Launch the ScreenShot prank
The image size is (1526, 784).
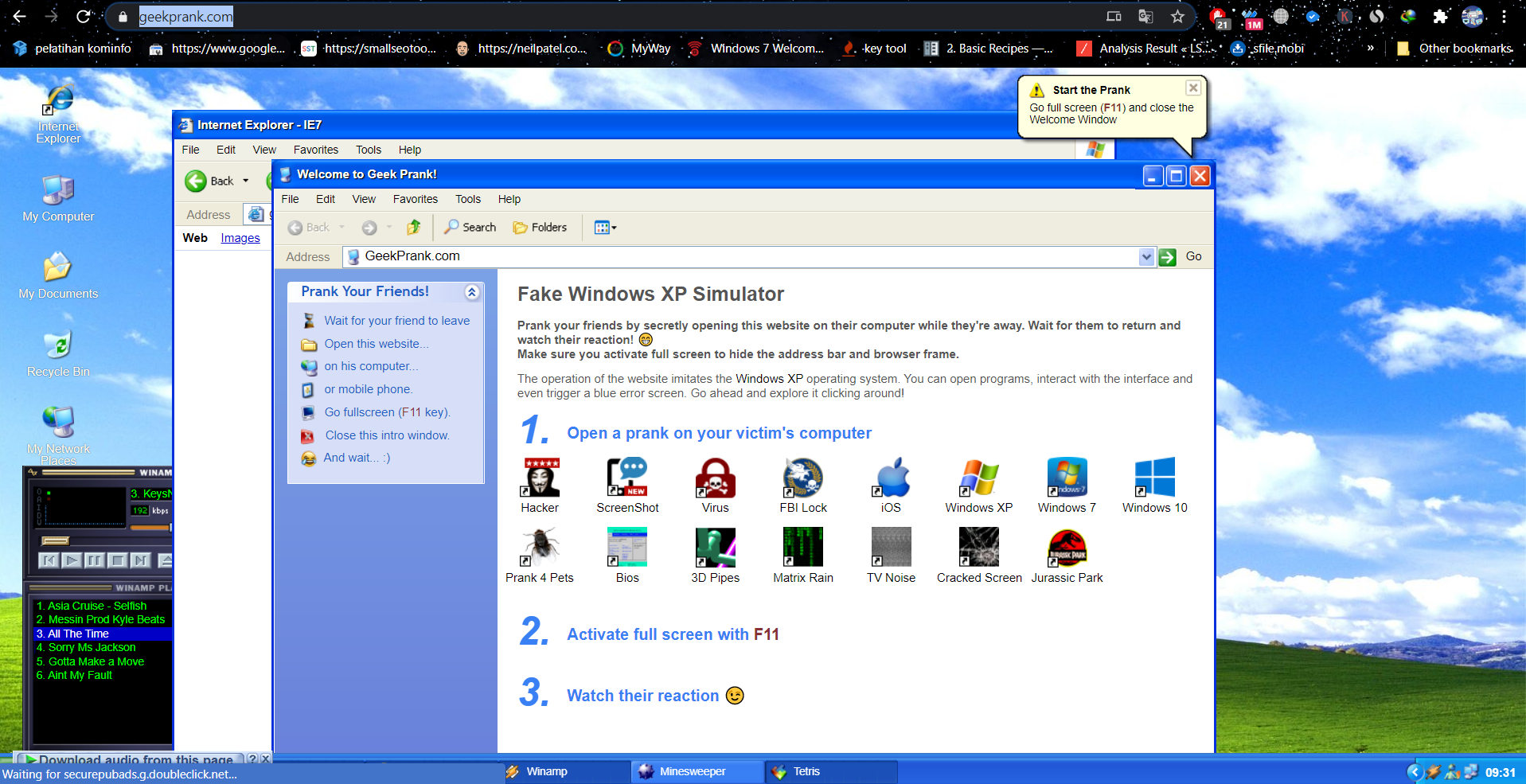pos(627,486)
